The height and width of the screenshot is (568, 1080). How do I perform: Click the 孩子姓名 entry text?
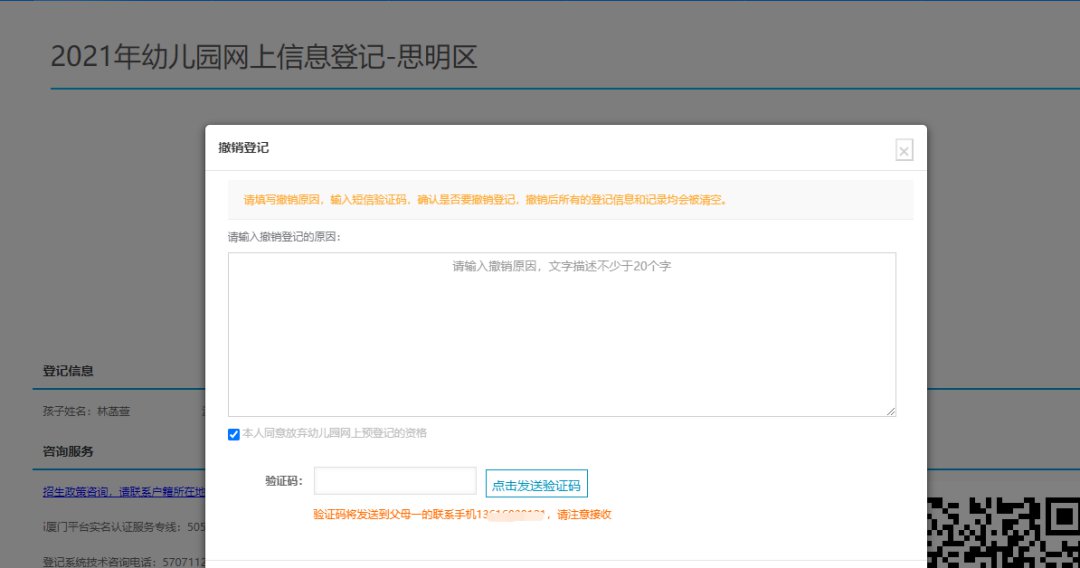coord(86,411)
